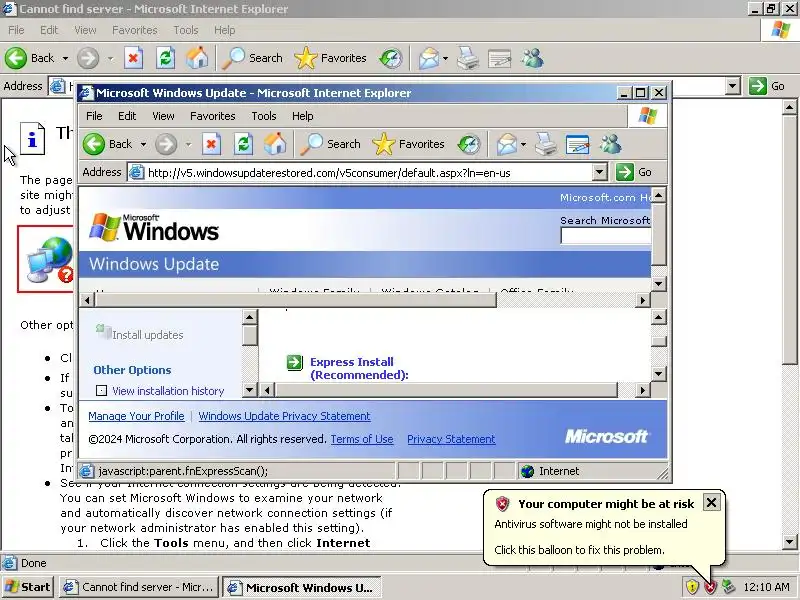Open Favorites star in Windows Update window
The height and width of the screenshot is (600, 800).
pyautogui.click(x=384, y=144)
